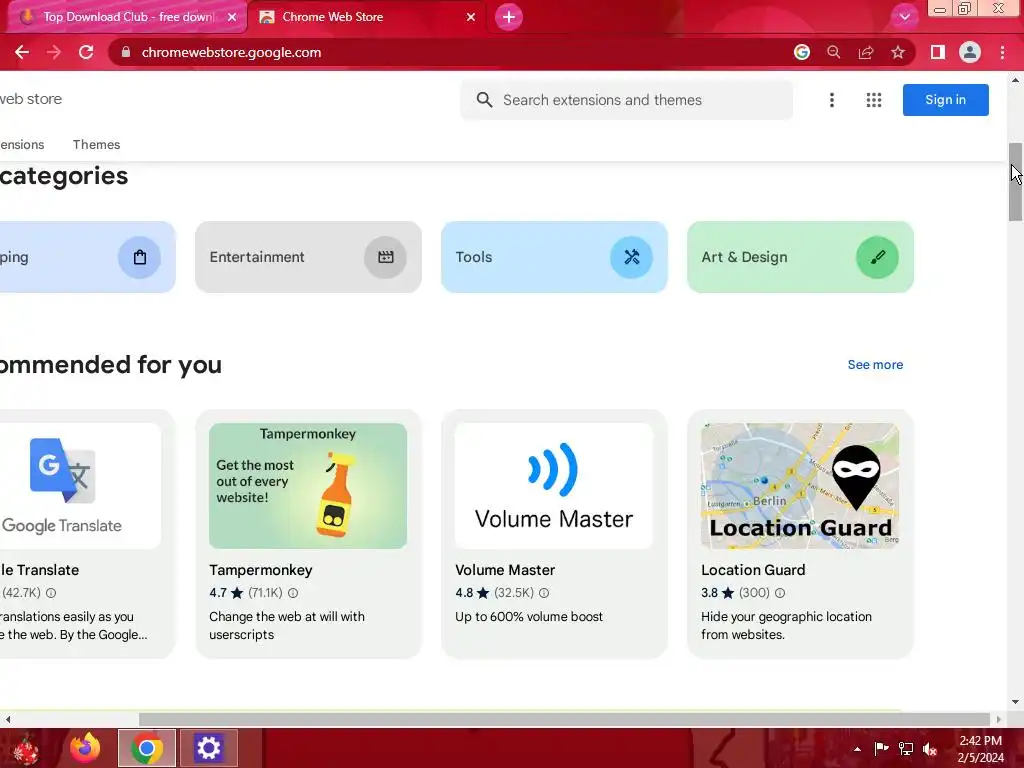Open the Google Translate thumbnail
The image size is (1024, 768).
point(80,486)
